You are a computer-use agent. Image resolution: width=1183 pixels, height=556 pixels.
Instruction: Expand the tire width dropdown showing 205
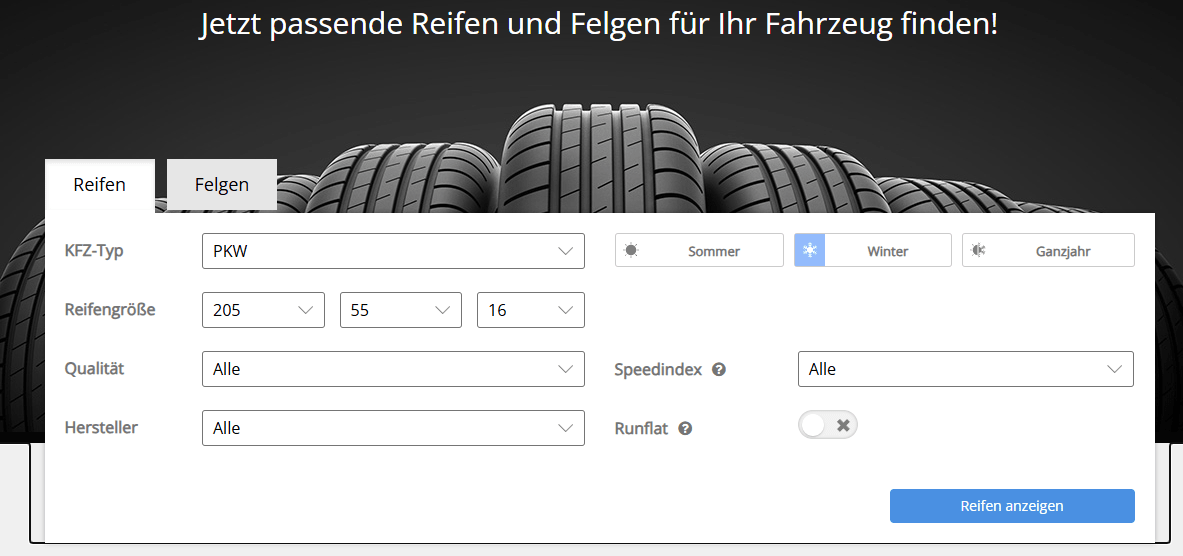[263, 310]
